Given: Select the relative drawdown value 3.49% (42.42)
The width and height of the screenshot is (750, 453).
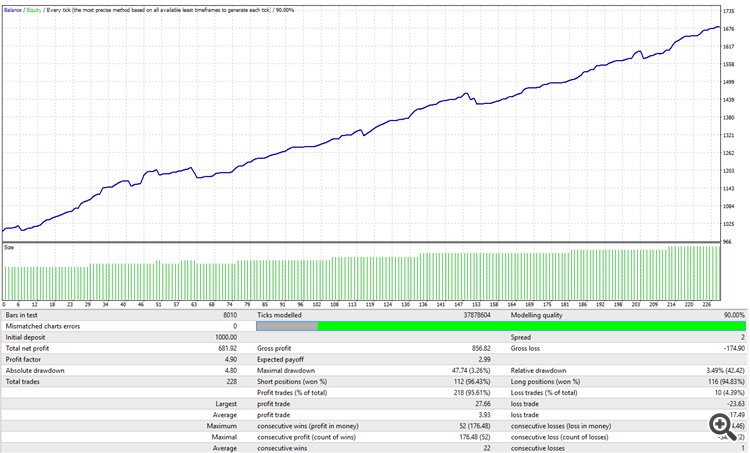Looking at the screenshot, I should (726, 370).
